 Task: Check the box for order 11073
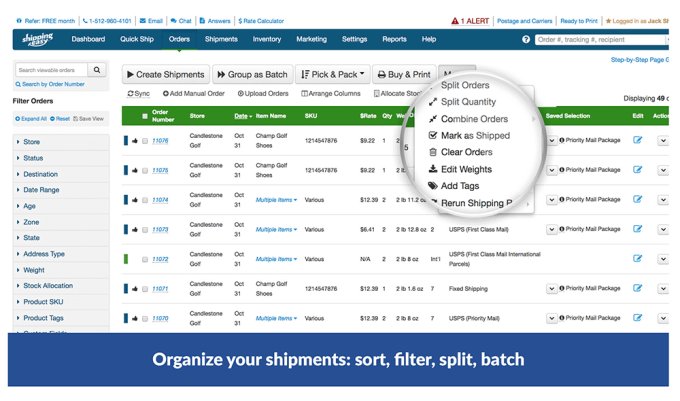(x=145, y=230)
